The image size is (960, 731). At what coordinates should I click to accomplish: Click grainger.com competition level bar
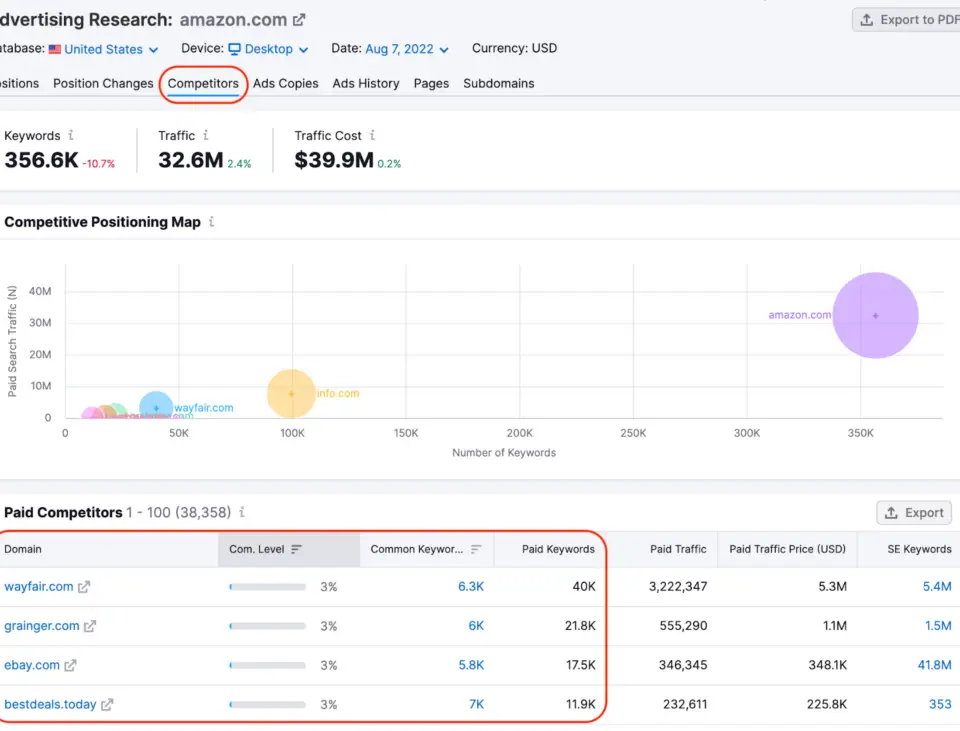(268, 626)
